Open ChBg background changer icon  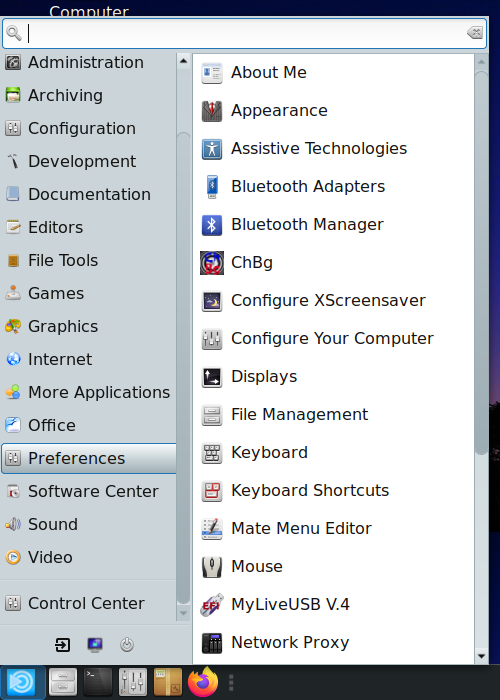click(212, 262)
